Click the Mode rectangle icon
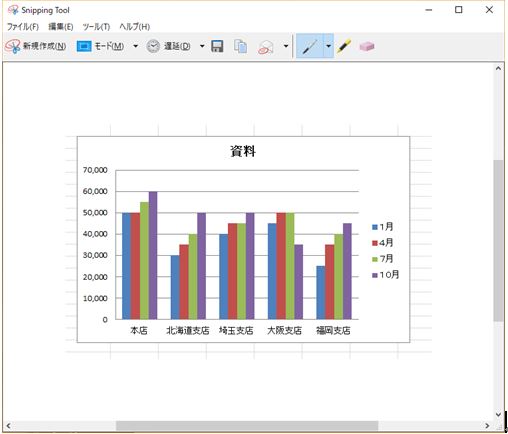The width and height of the screenshot is (508, 434). click(x=84, y=46)
